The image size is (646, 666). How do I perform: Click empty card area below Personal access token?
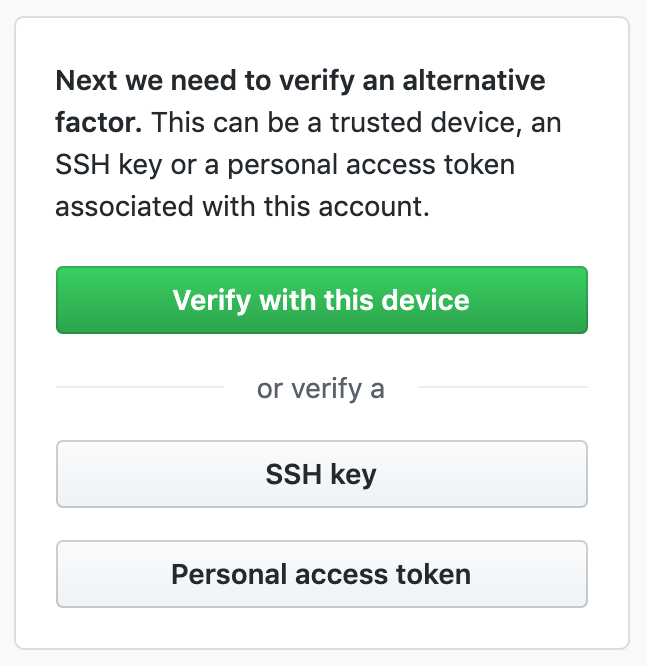pos(321,628)
